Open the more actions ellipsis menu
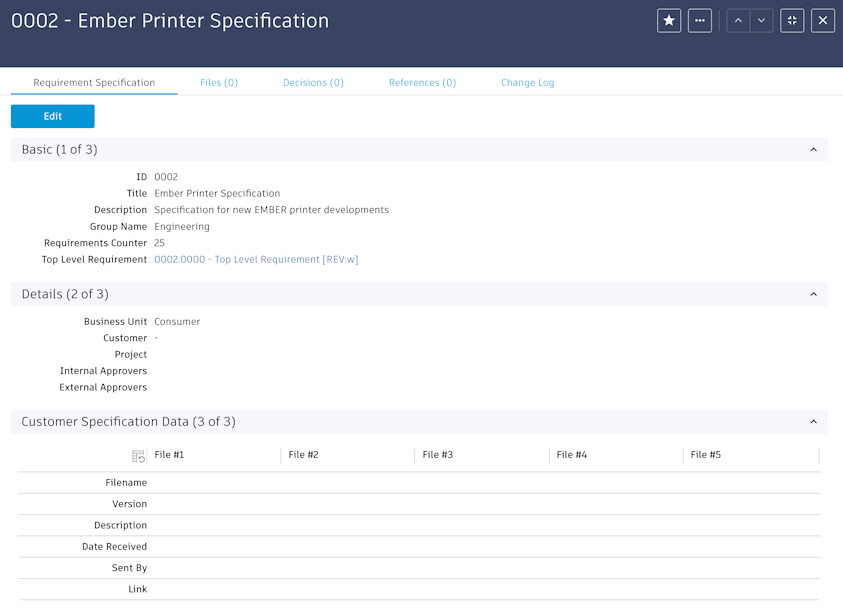Screen dimensions: 843x612 [699, 21]
